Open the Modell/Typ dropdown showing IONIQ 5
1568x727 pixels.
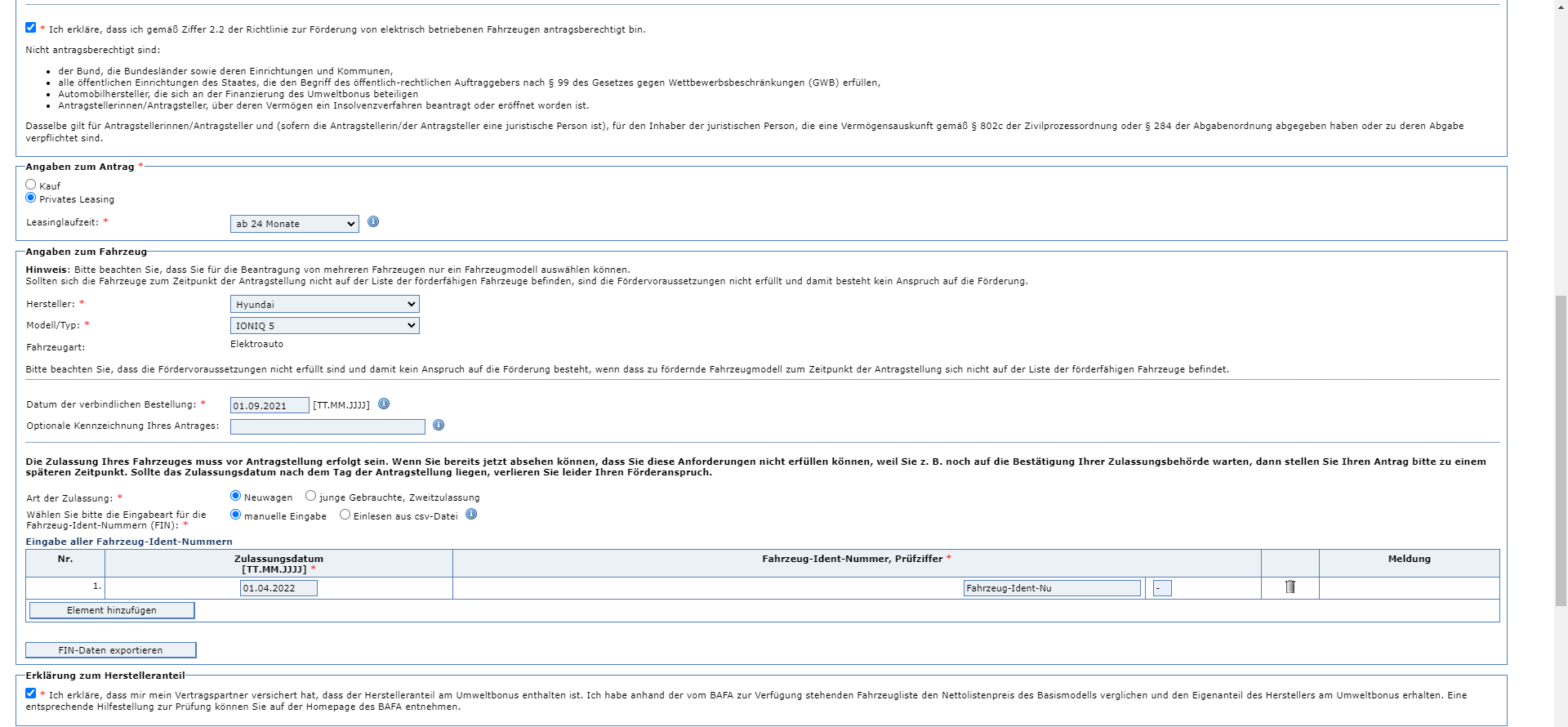[x=325, y=325]
